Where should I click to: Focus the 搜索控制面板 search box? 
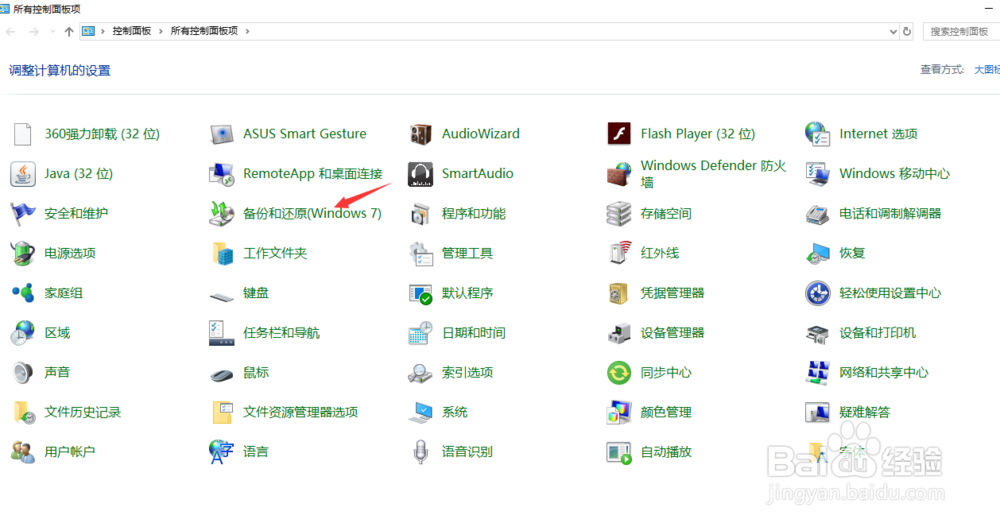pos(961,31)
